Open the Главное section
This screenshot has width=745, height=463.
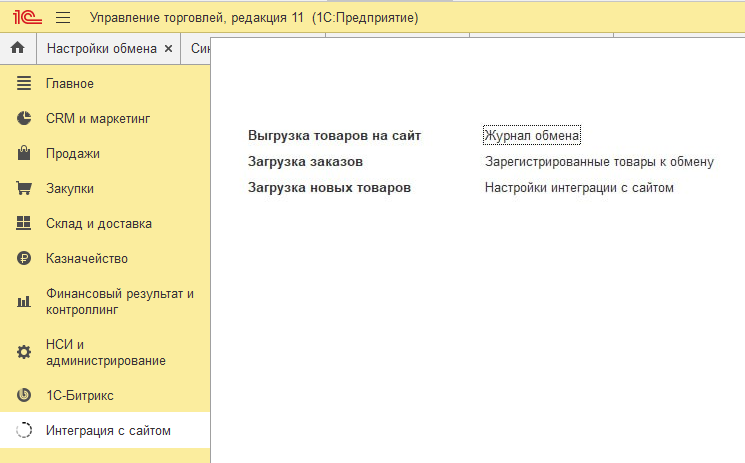click(70, 84)
